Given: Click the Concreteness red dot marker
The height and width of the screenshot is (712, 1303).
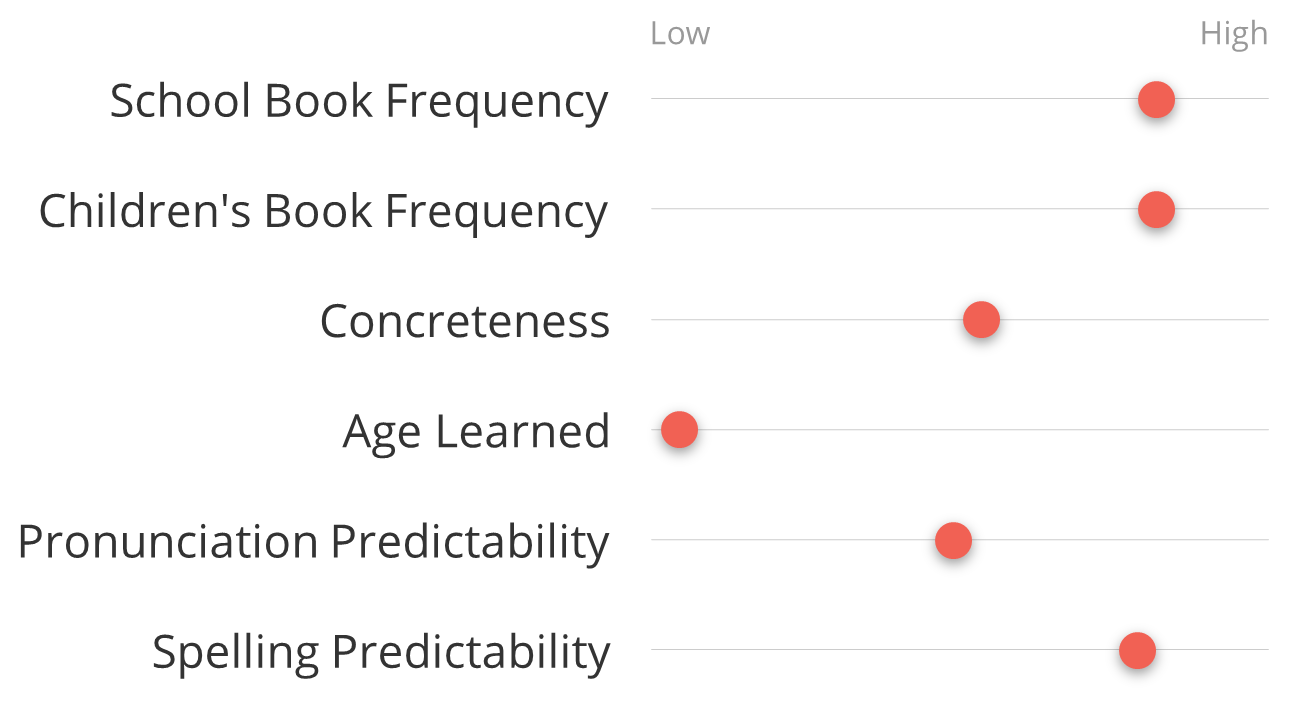Looking at the screenshot, I should (x=981, y=320).
